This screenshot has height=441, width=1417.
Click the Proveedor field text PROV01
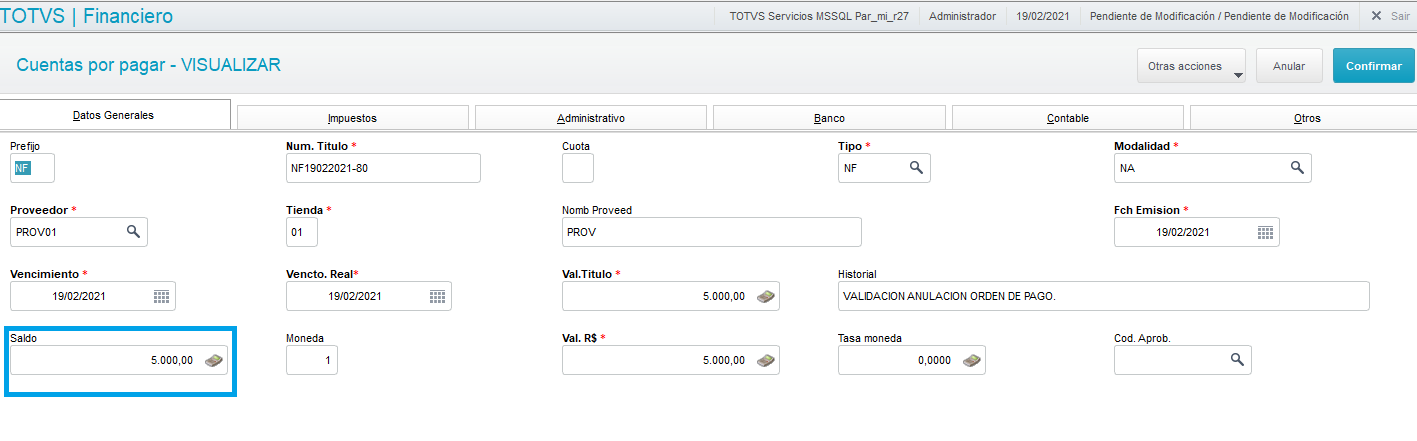pyautogui.click(x=37, y=233)
